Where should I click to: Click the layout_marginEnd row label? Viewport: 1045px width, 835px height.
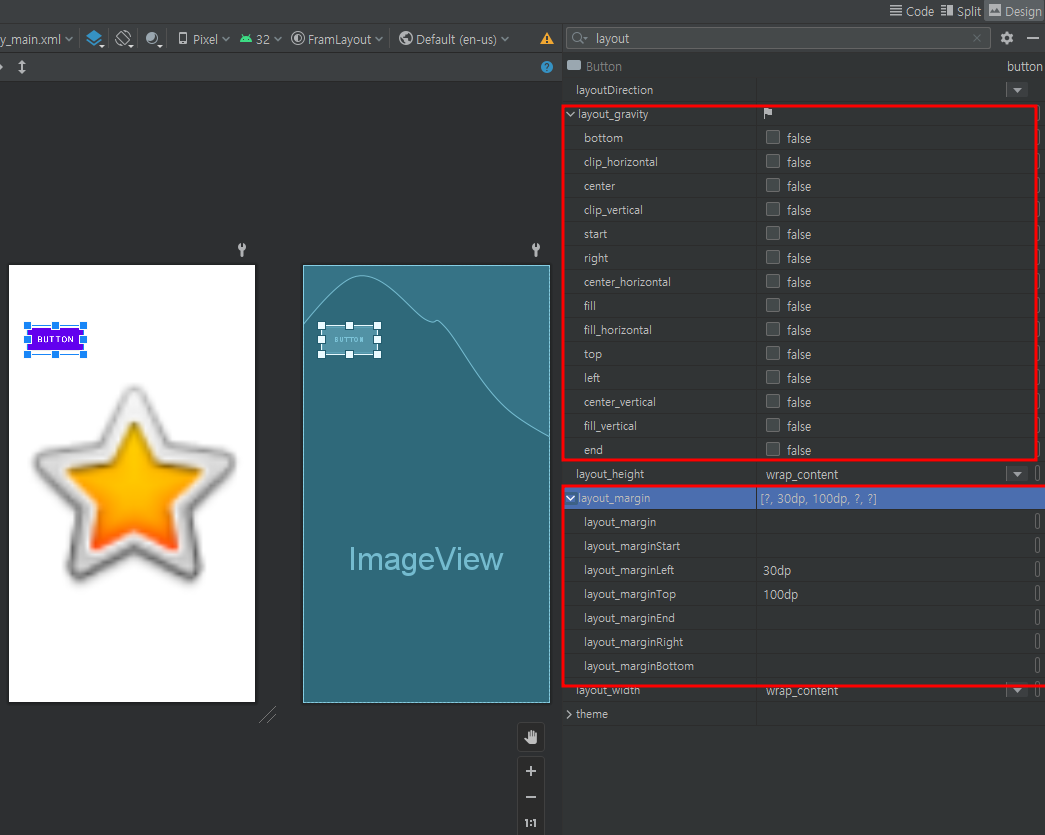pos(629,618)
